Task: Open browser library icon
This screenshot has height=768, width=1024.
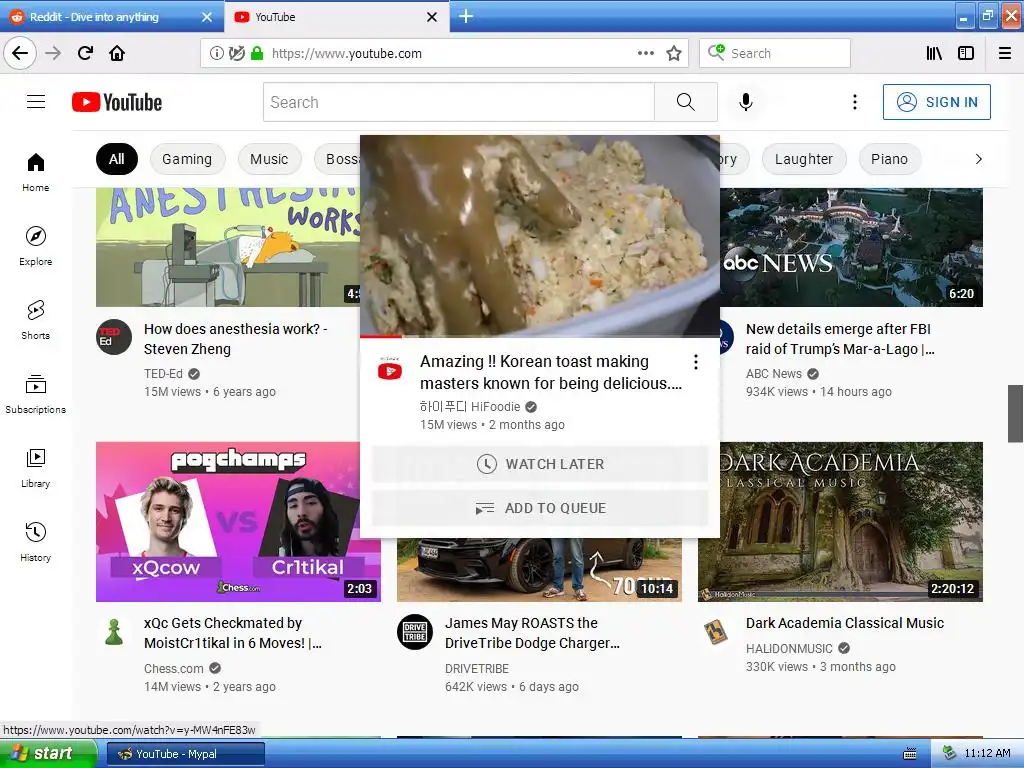Action: (934, 53)
